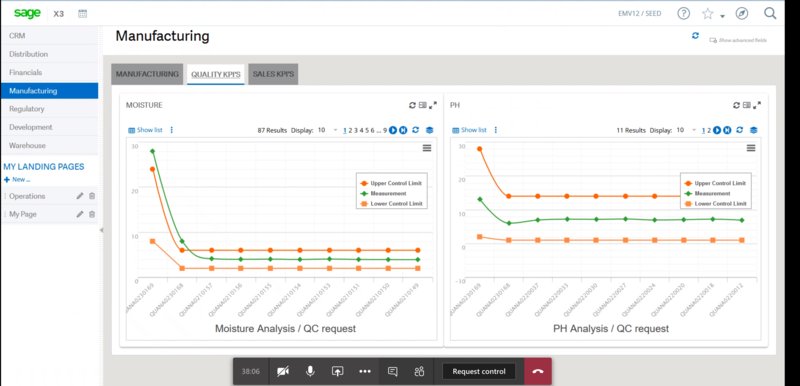Delete the Operations landing page
Screen dimensions: 800x386
[92, 196]
